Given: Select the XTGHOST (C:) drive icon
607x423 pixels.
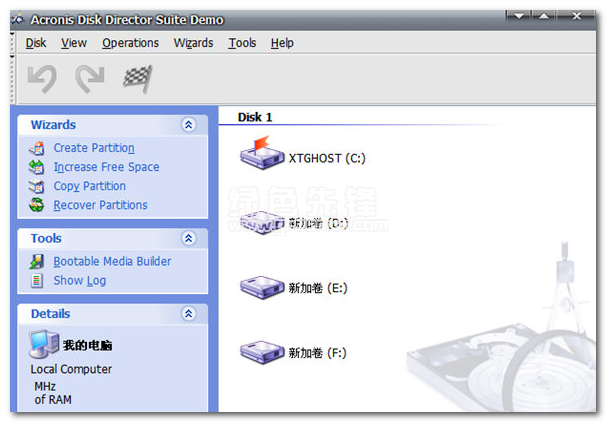Looking at the screenshot, I should coord(262,154).
